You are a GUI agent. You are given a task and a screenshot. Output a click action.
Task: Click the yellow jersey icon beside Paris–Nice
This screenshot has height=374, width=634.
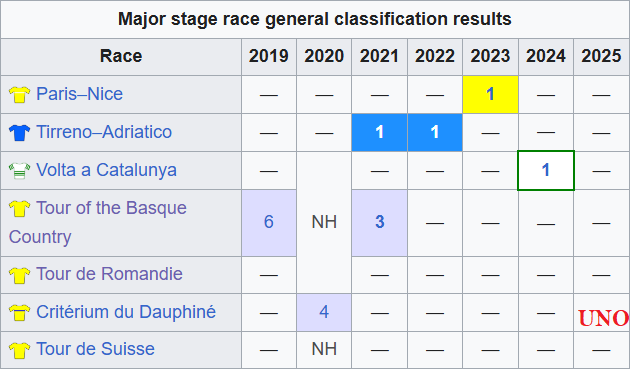pyautogui.click(x=19, y=95)
